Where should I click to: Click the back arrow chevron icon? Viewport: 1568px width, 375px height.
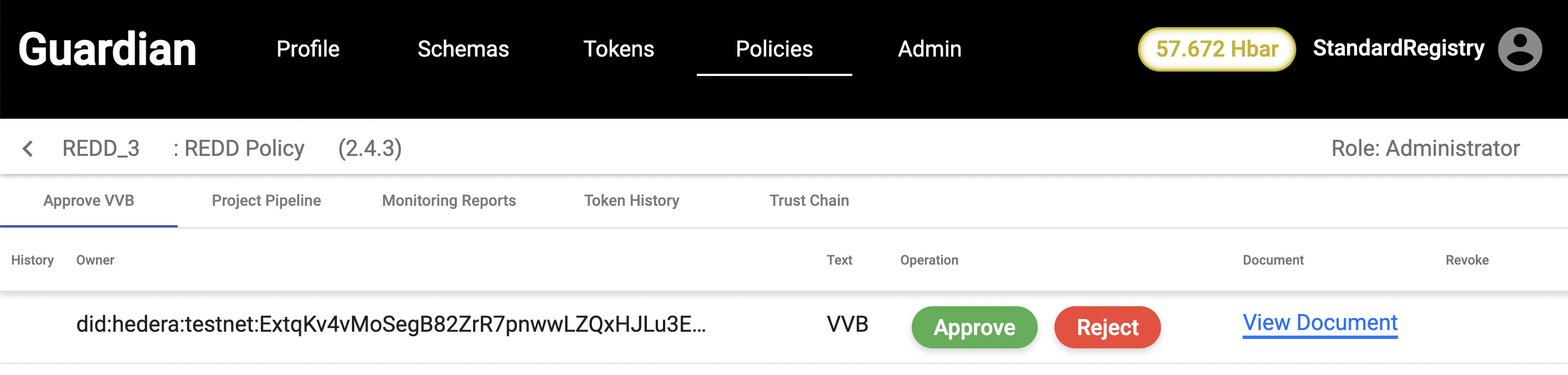pyautogui.click(x=27, y=148)
